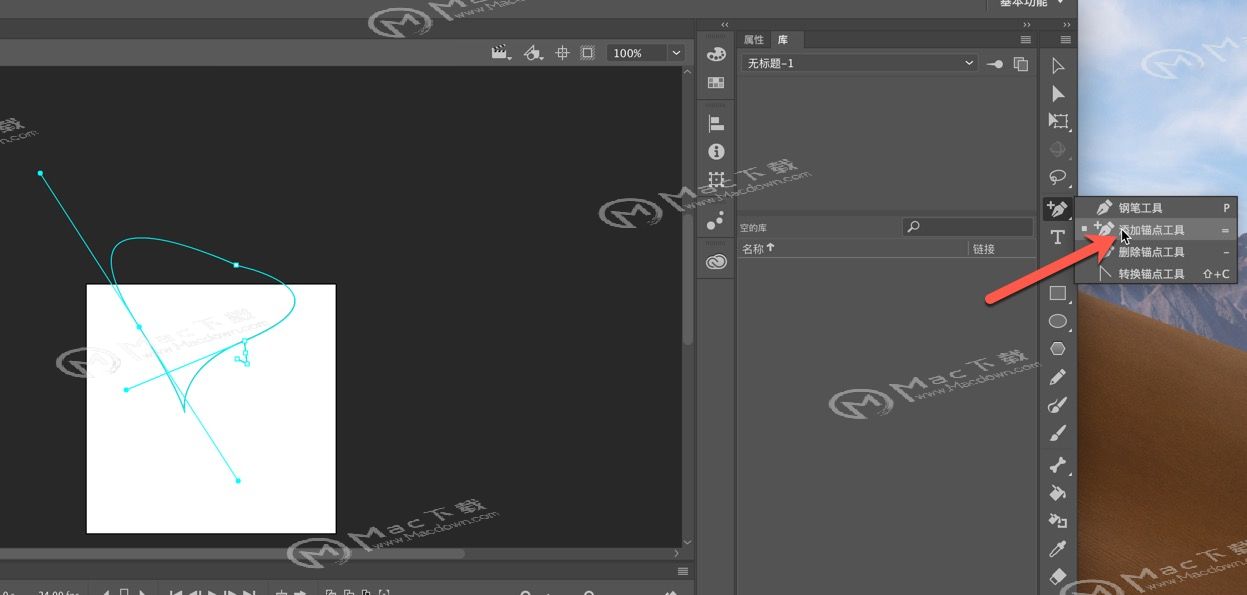The width and height of the screenshot is (1247, 595).
Task: Select the Lasso tool
Action: (1057, 178)
